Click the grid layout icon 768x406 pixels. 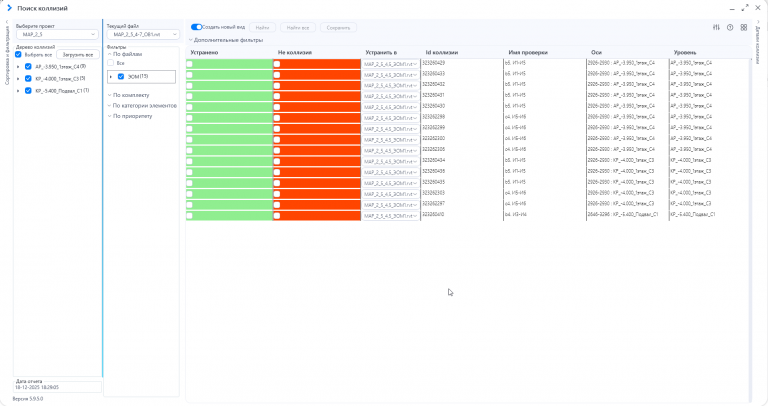[x=744, y=27]
